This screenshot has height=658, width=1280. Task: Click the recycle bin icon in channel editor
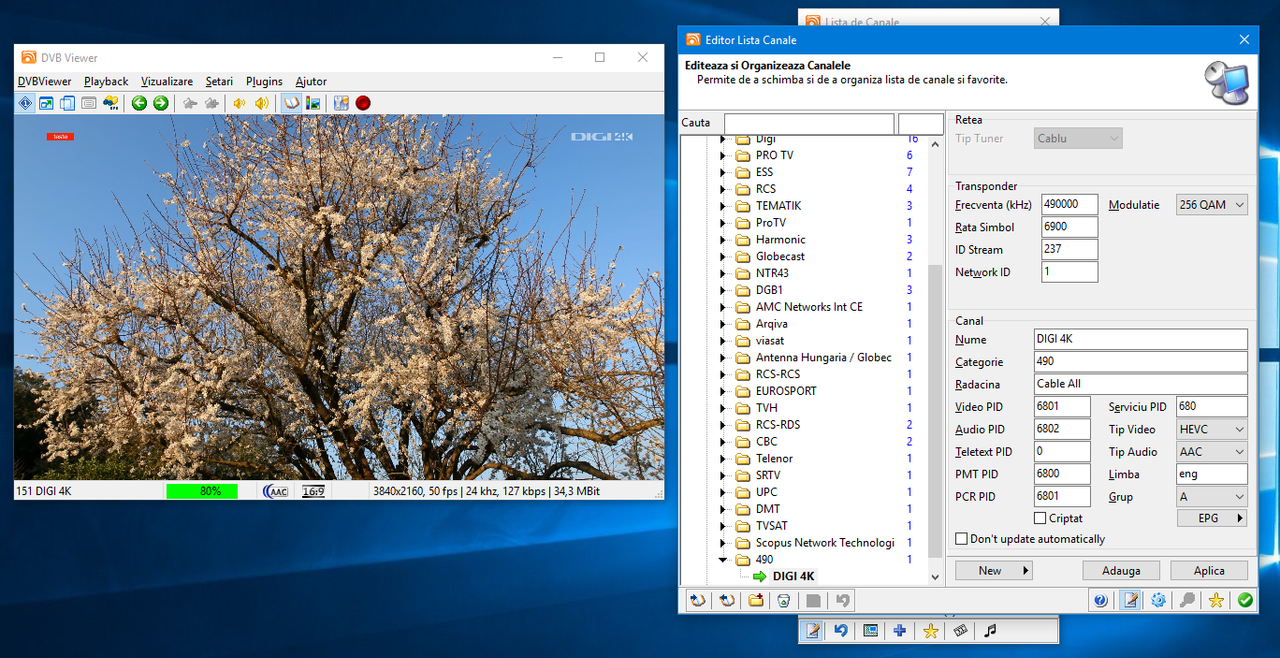click(x=785, y=600)
